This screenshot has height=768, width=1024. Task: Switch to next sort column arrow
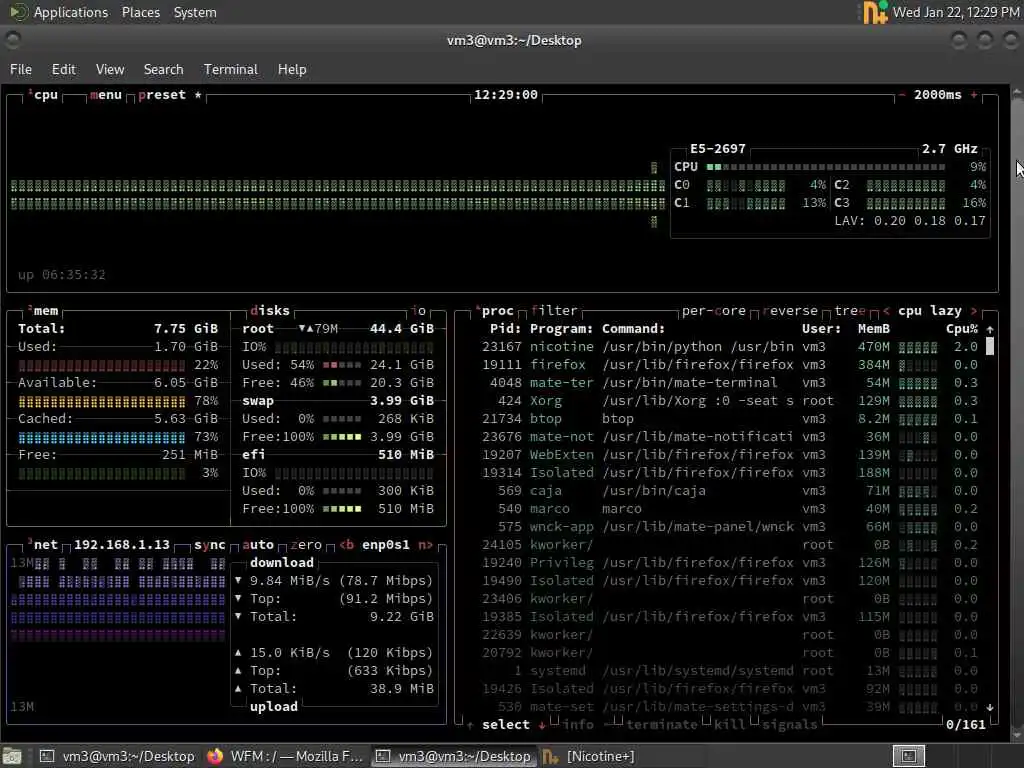pyautogui.click(x=974, y=311)
